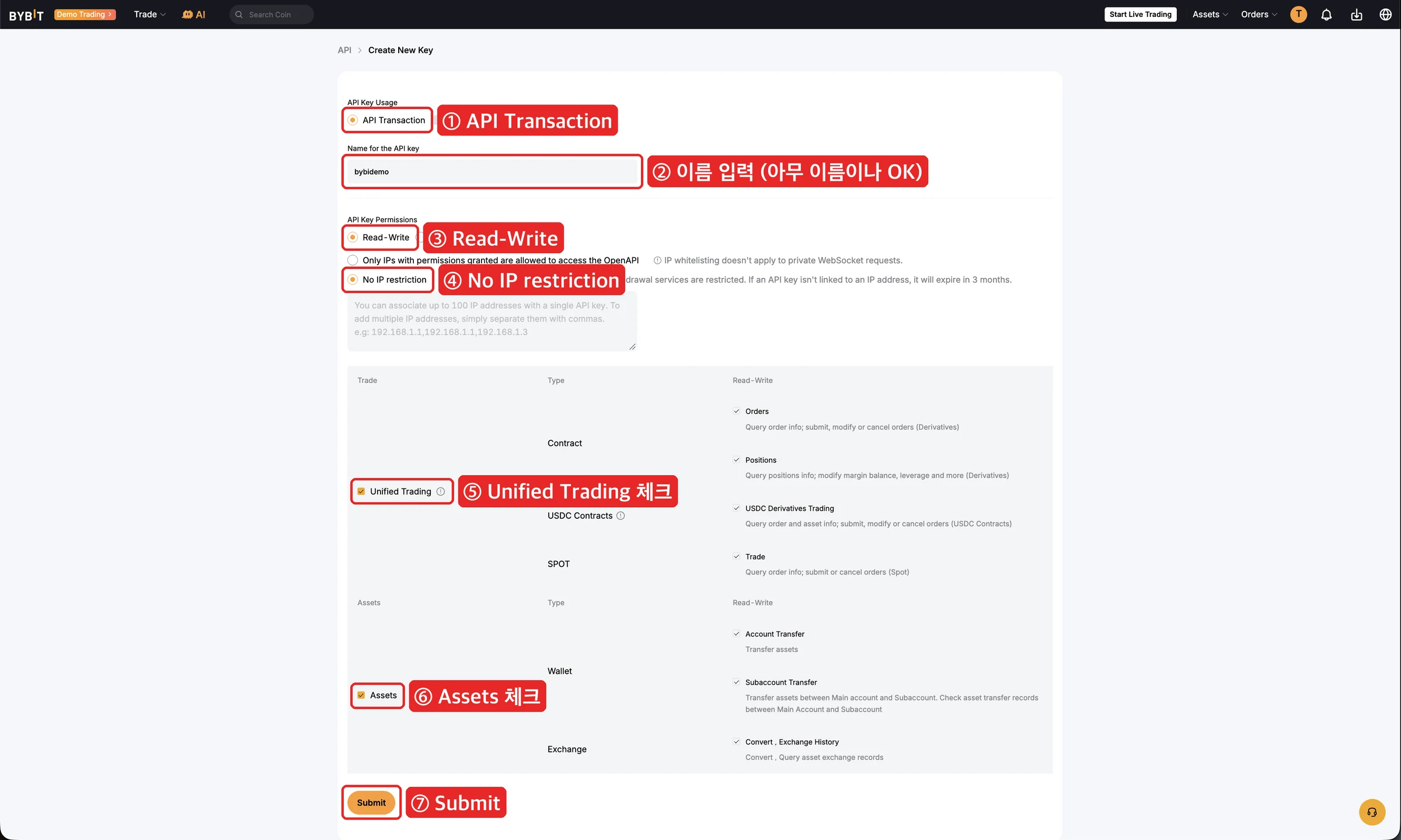Expand the header Assets dropdown
Viewport: 1401px width, 840px height.
[x=1210, y=15]
